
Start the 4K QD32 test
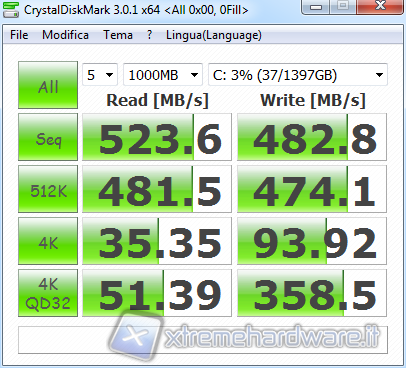[x=48, y=293]
